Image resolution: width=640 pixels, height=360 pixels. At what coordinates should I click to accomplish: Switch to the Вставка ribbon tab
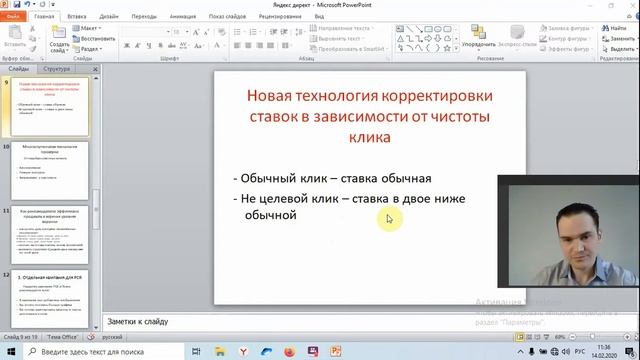(x=77, y=16)
